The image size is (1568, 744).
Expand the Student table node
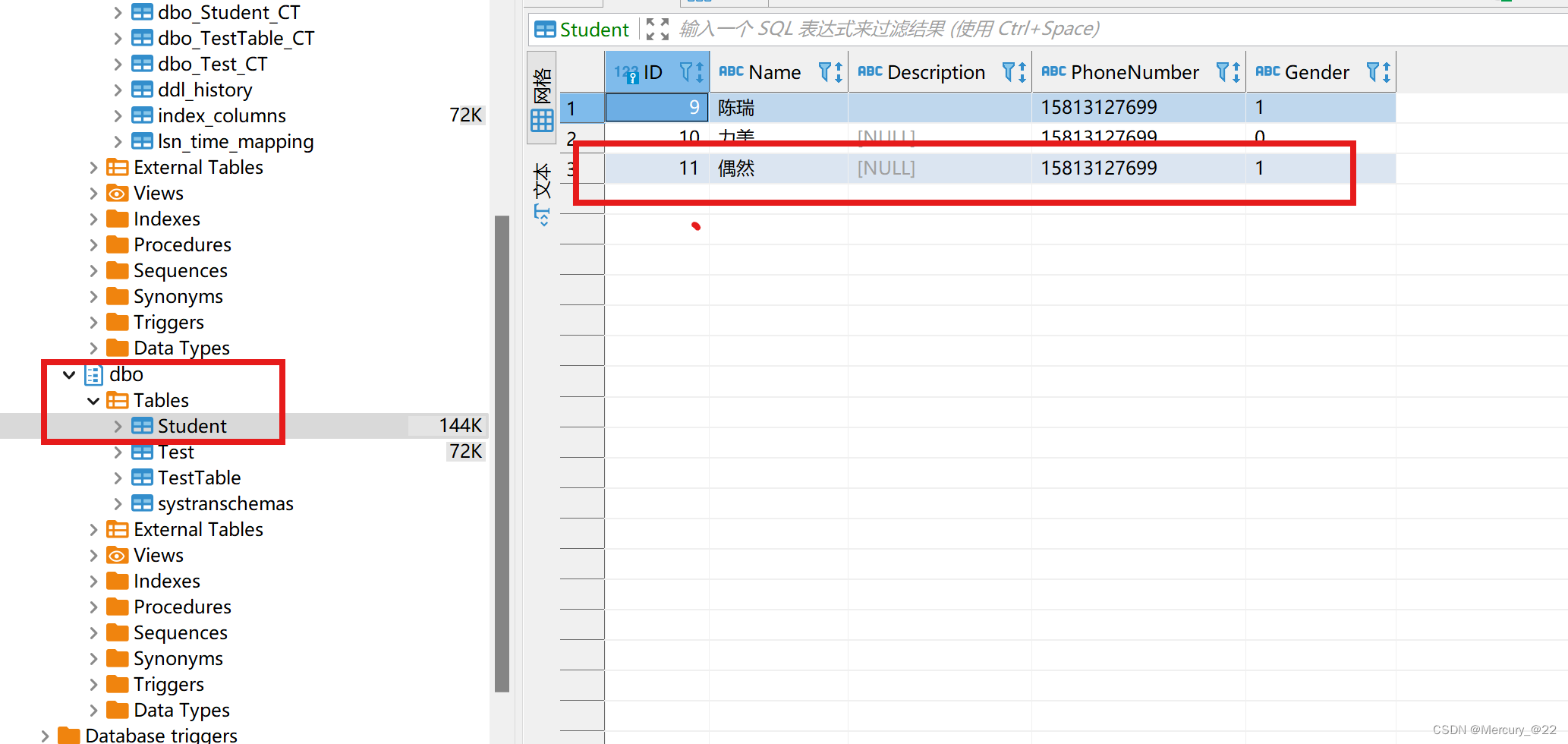[x=118, y=426]
